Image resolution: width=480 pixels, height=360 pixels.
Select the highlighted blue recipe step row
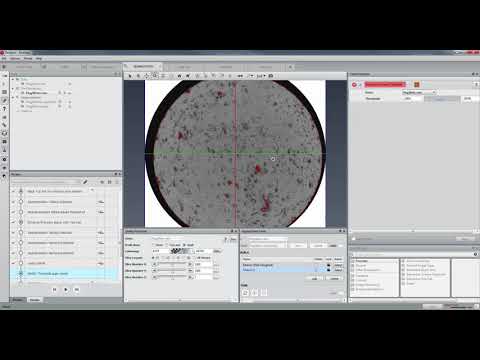(x=63, y=273)
